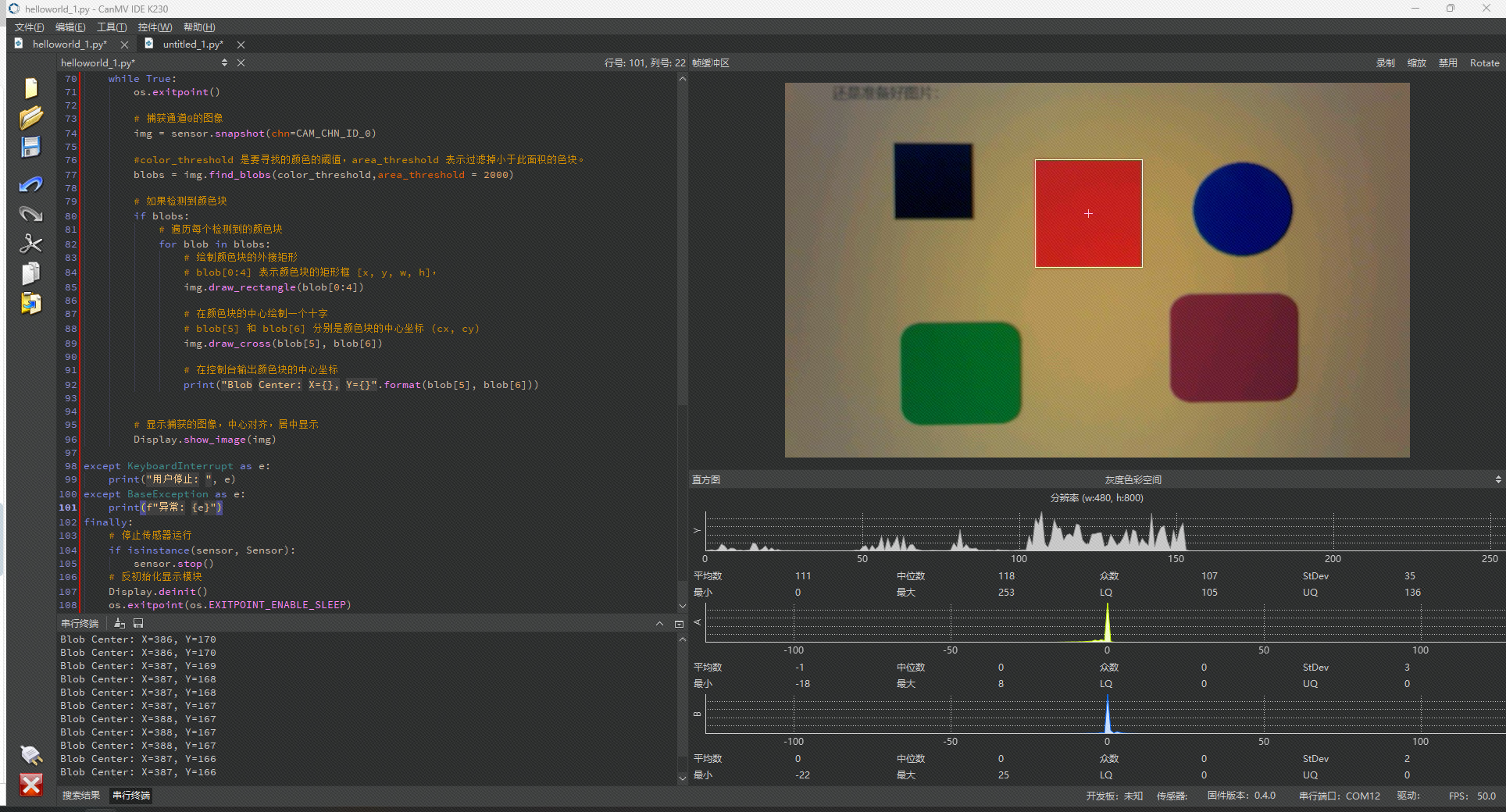Click the Save floppy disk icon

pyautogui.click(x=31, y=147)
